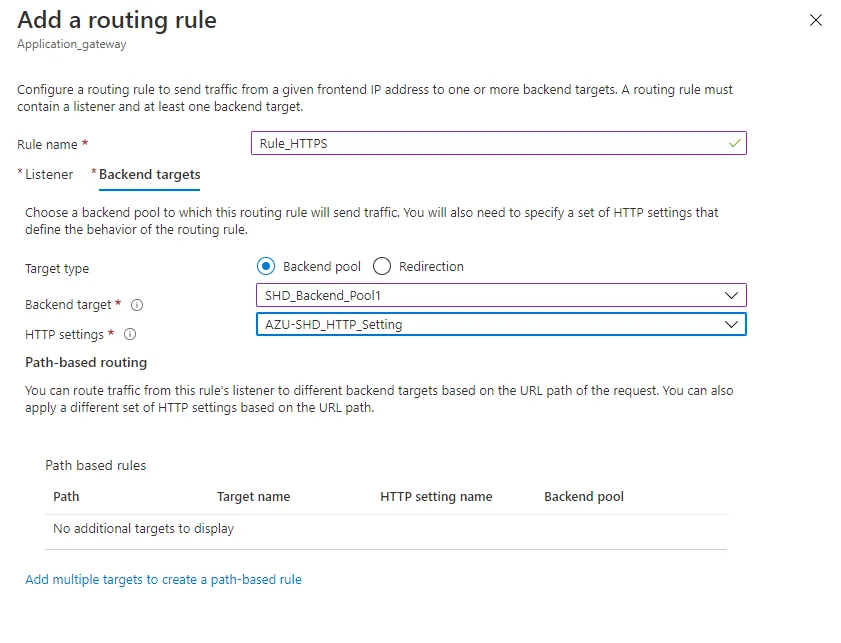Click the Backend pool column header
This screenshot has height=643, width=841.
point(584,496)
